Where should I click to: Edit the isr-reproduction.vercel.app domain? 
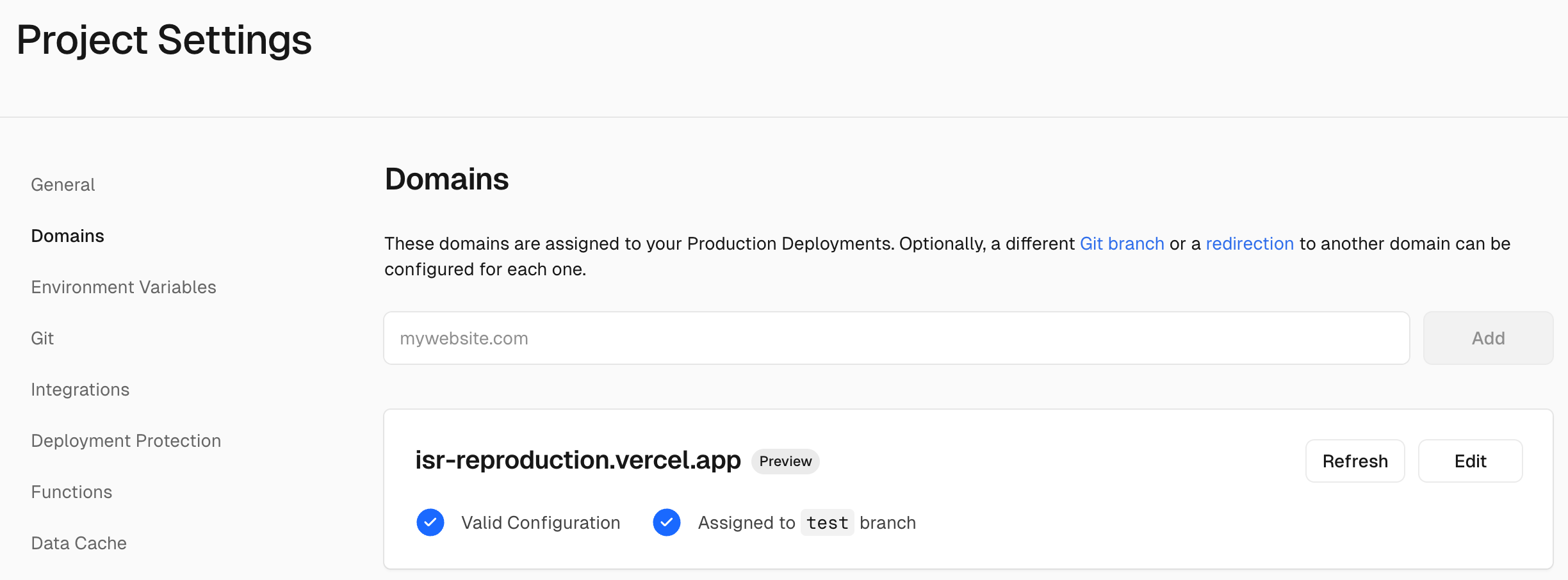pos(1470,461)
